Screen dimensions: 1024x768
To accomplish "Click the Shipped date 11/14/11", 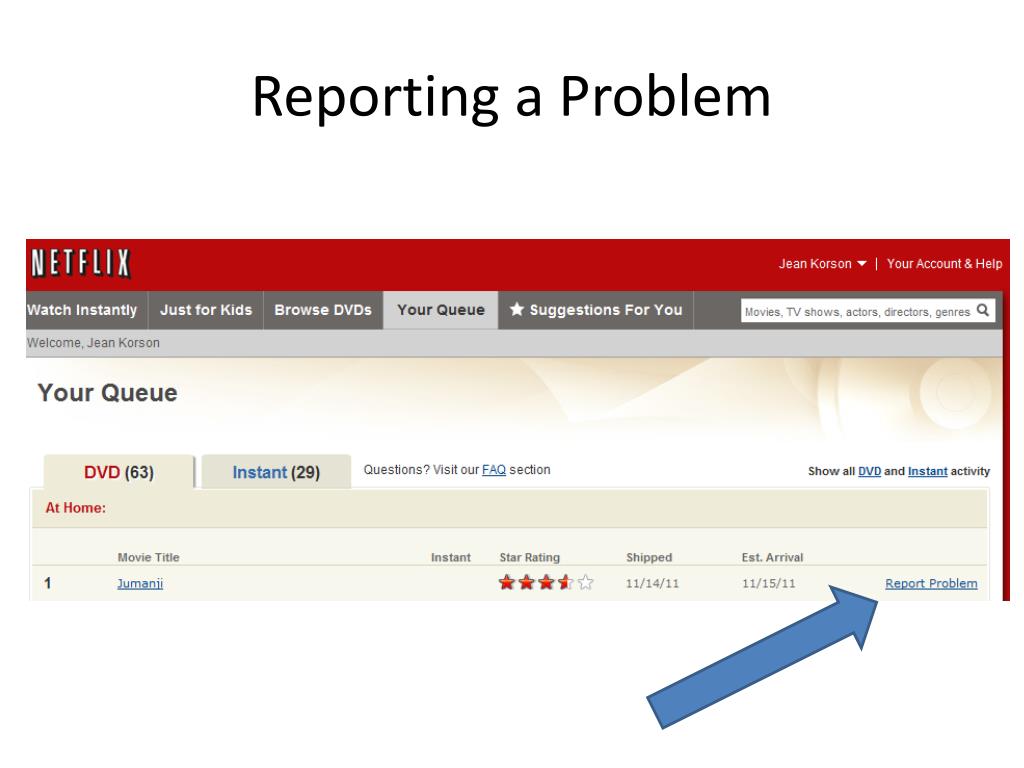I will click(652, 584).
